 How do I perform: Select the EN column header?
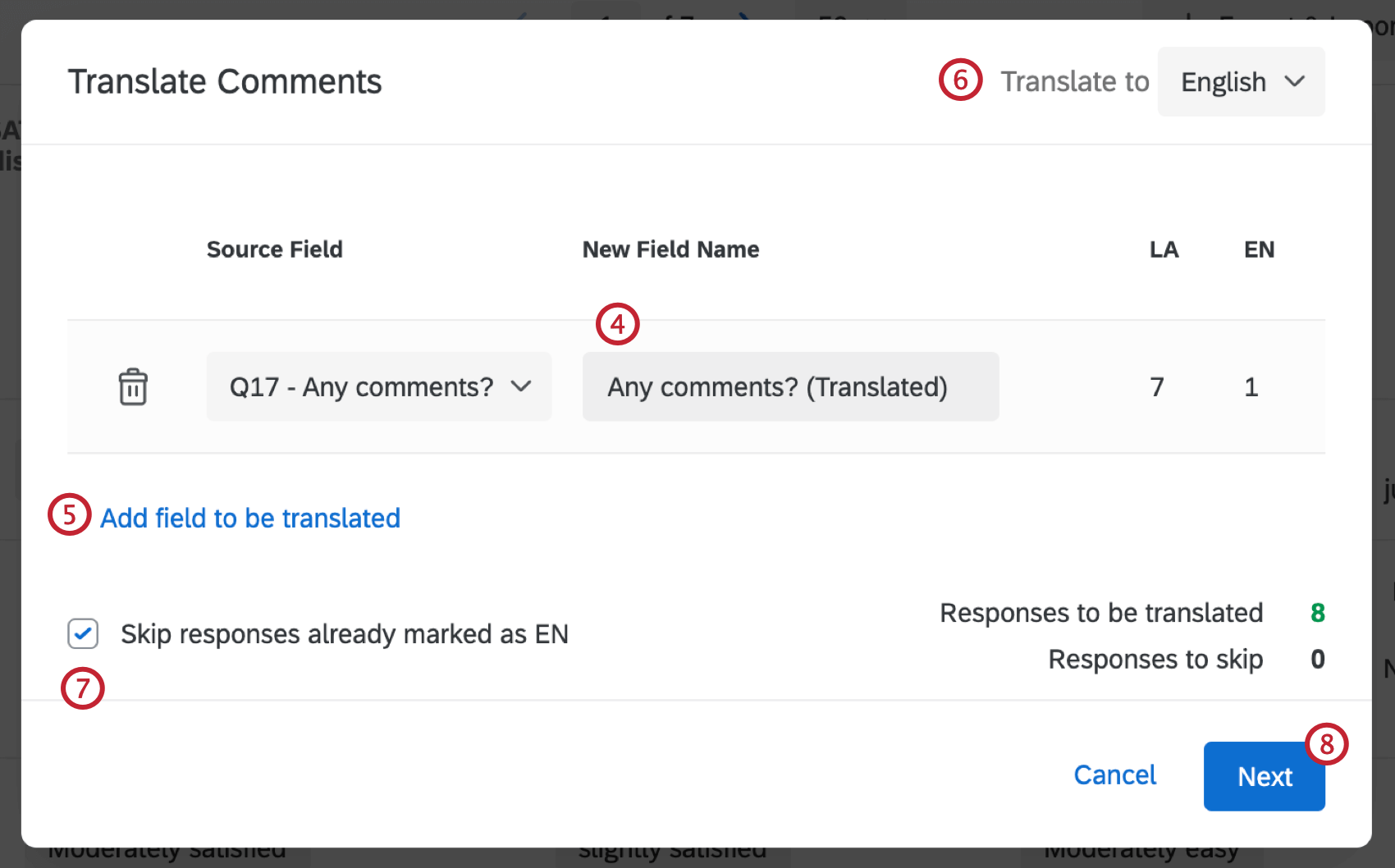pos(1259,249)
